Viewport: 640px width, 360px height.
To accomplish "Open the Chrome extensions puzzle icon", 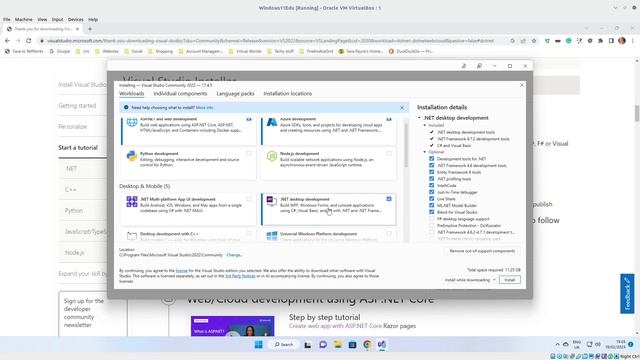I will pyautogui.click(x=600, y=41).
